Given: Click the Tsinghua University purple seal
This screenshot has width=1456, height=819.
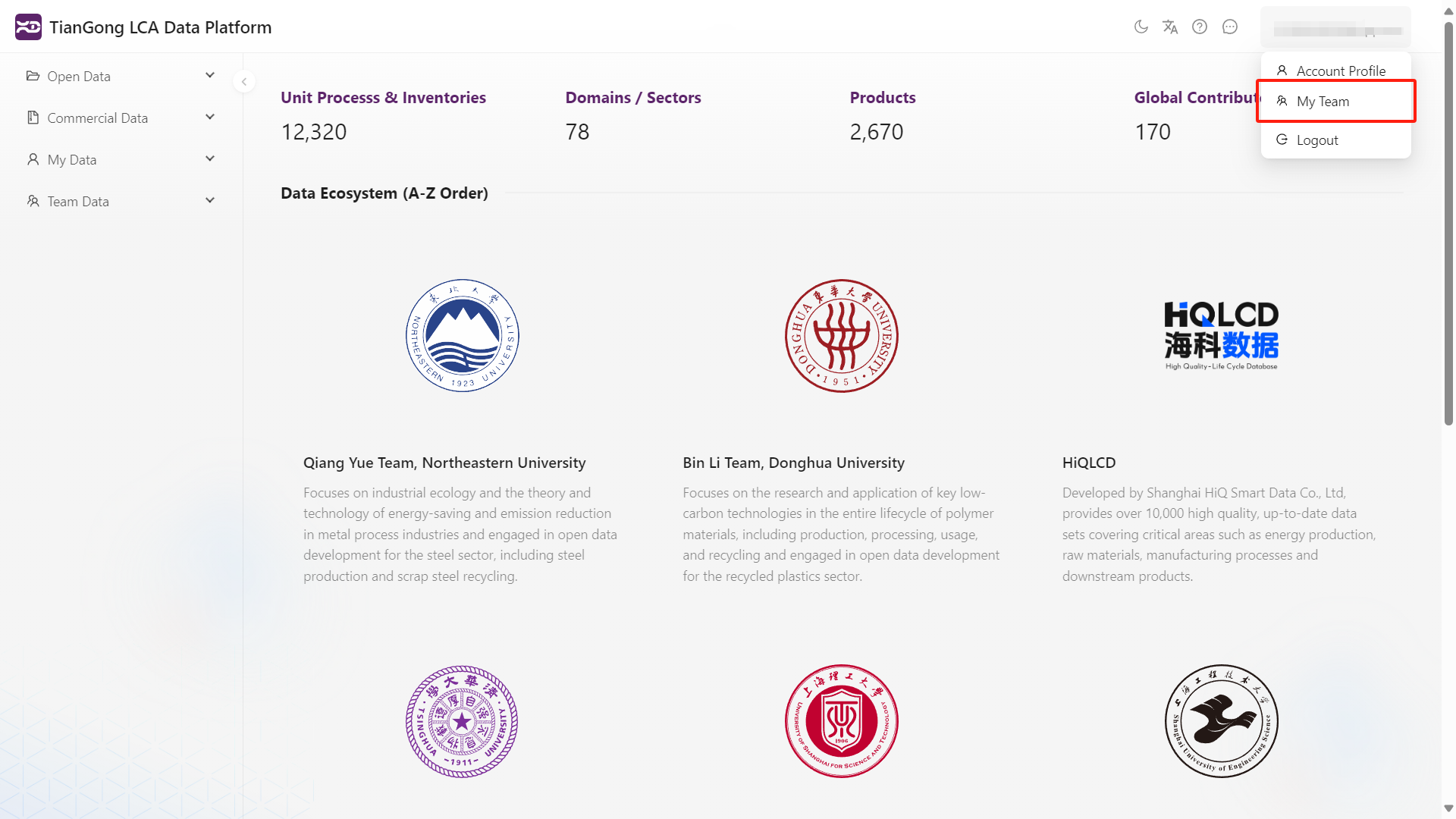Looking at the screenshot, I should tap(462, 721).
